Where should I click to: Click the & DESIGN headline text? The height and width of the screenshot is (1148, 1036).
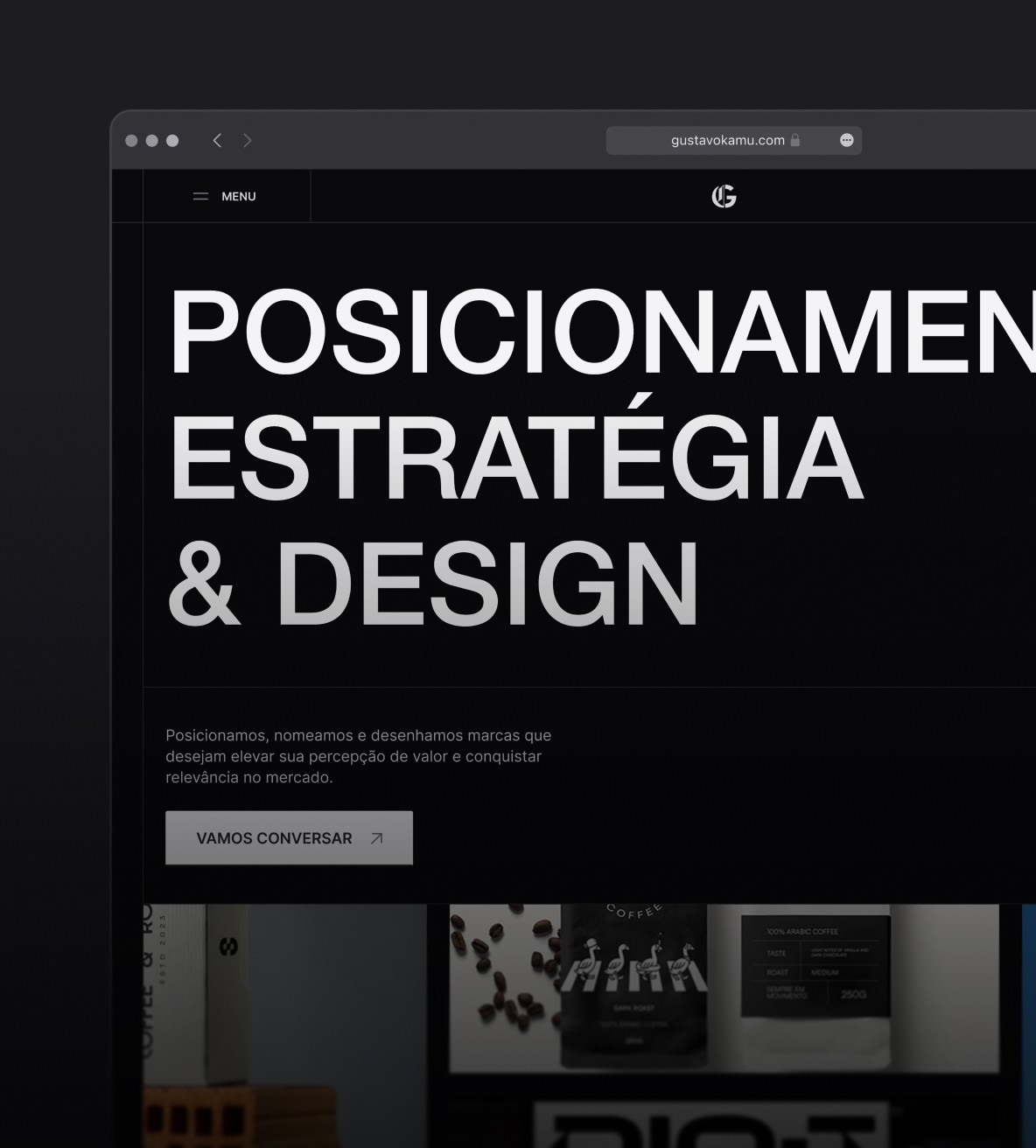pos(433,583)
